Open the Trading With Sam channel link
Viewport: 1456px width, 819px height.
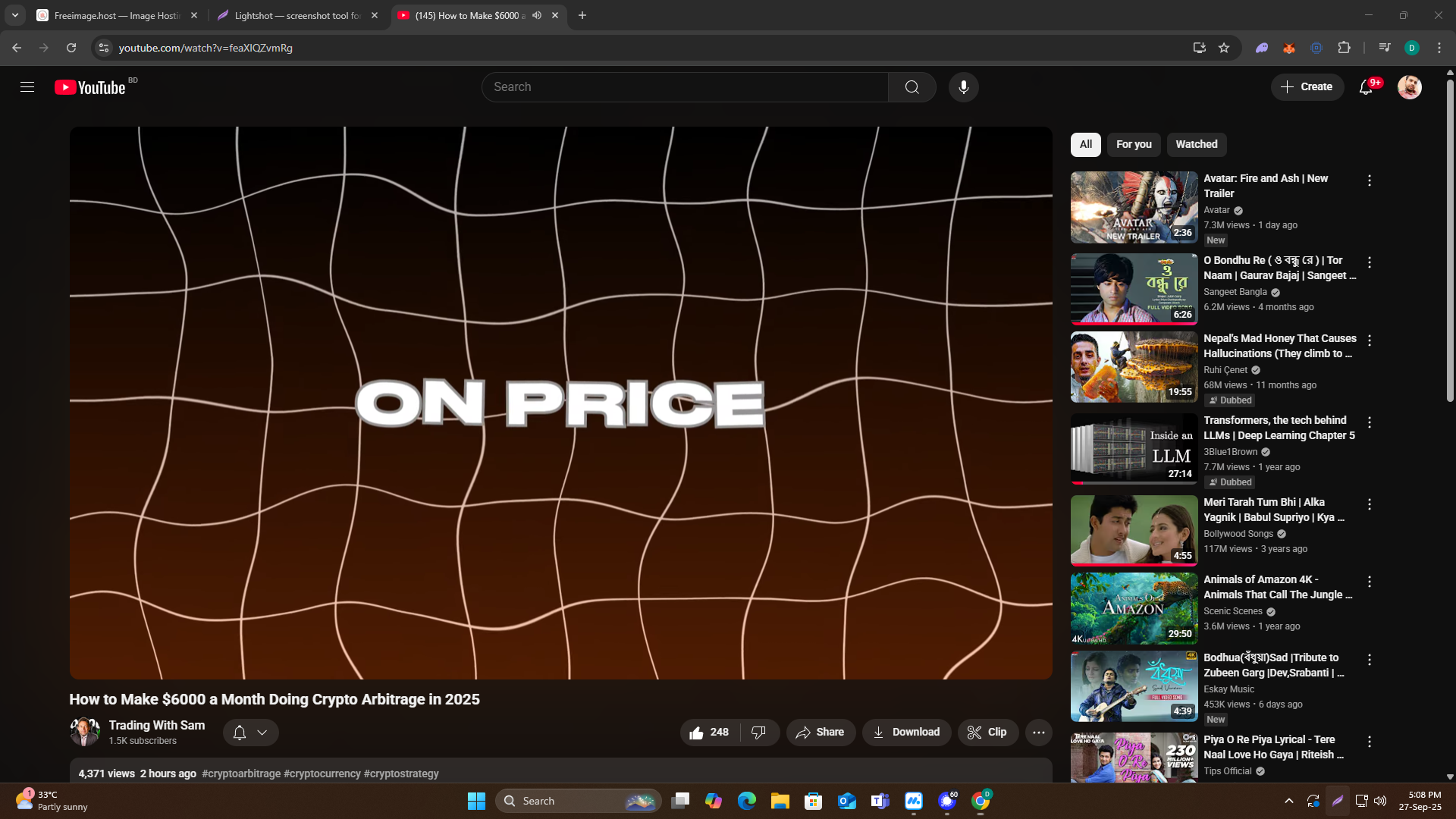(x=156, y=725)
